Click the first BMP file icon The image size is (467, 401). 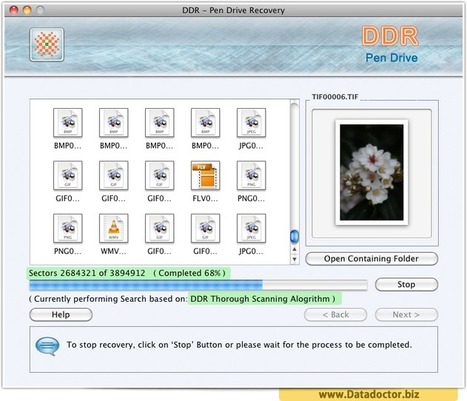point(68,123)
